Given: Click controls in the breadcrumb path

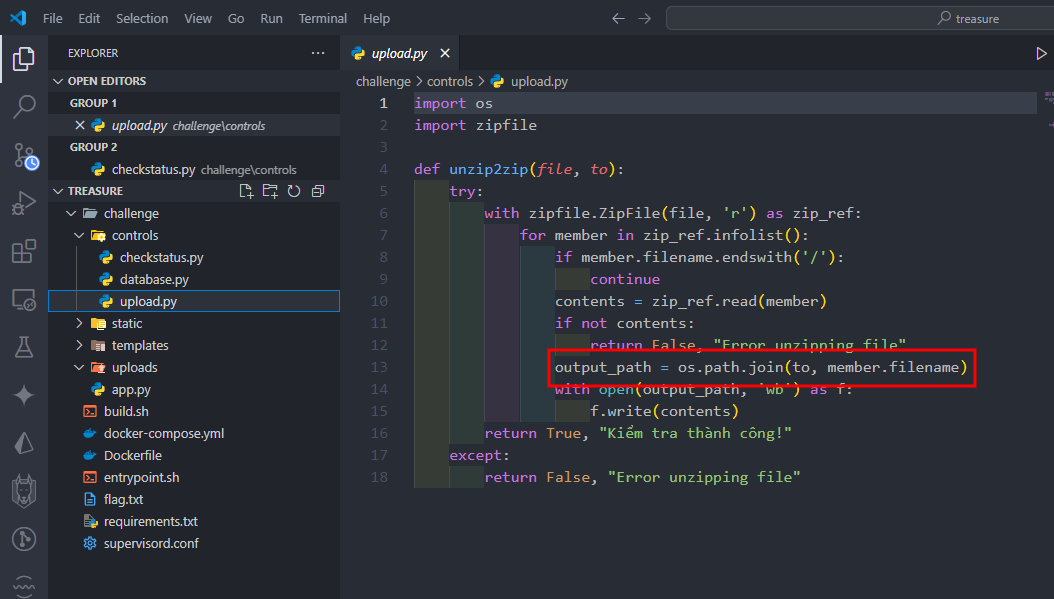Looking at the screenshot, I should pyautogui.click(x=450, y=81).
